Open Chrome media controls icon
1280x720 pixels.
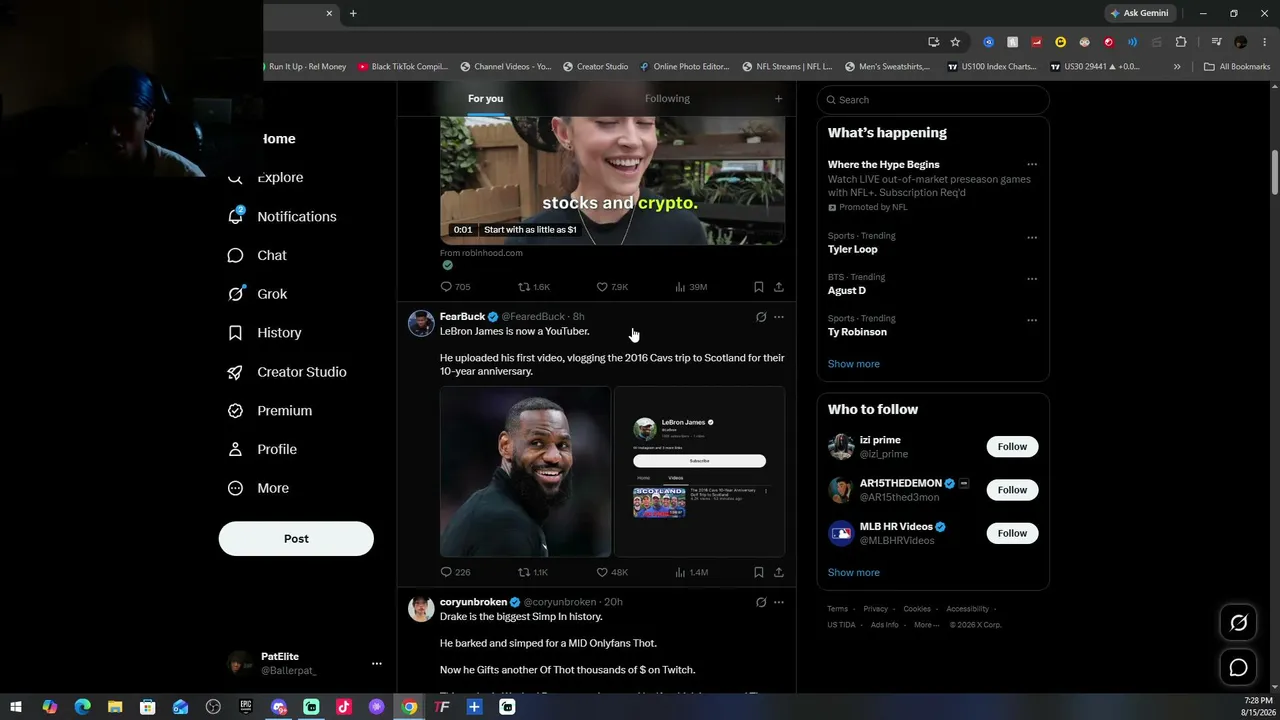pos(1216,42)
